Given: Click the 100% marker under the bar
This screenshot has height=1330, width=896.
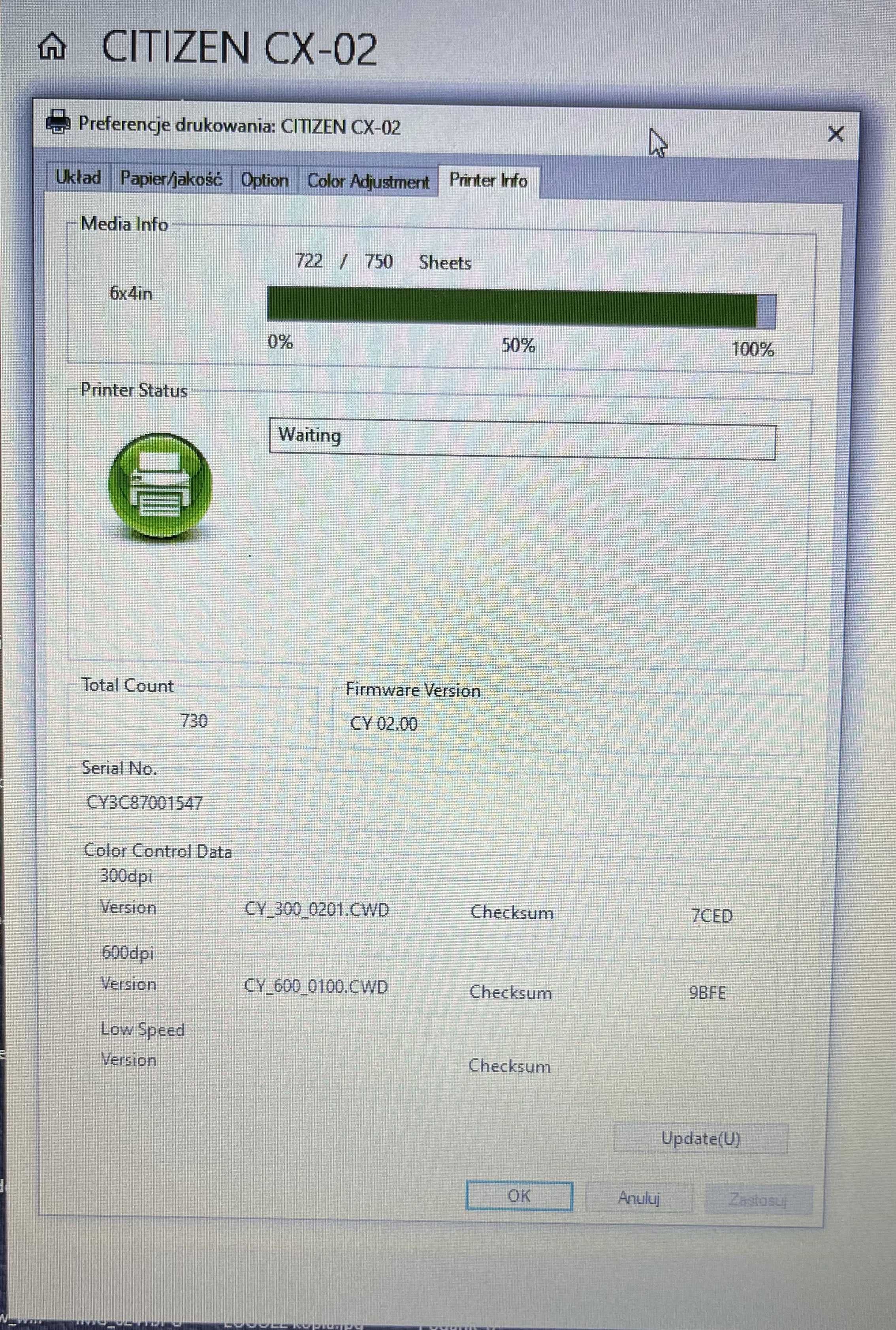Looking at the screenshot, I should tap(753, 349).
